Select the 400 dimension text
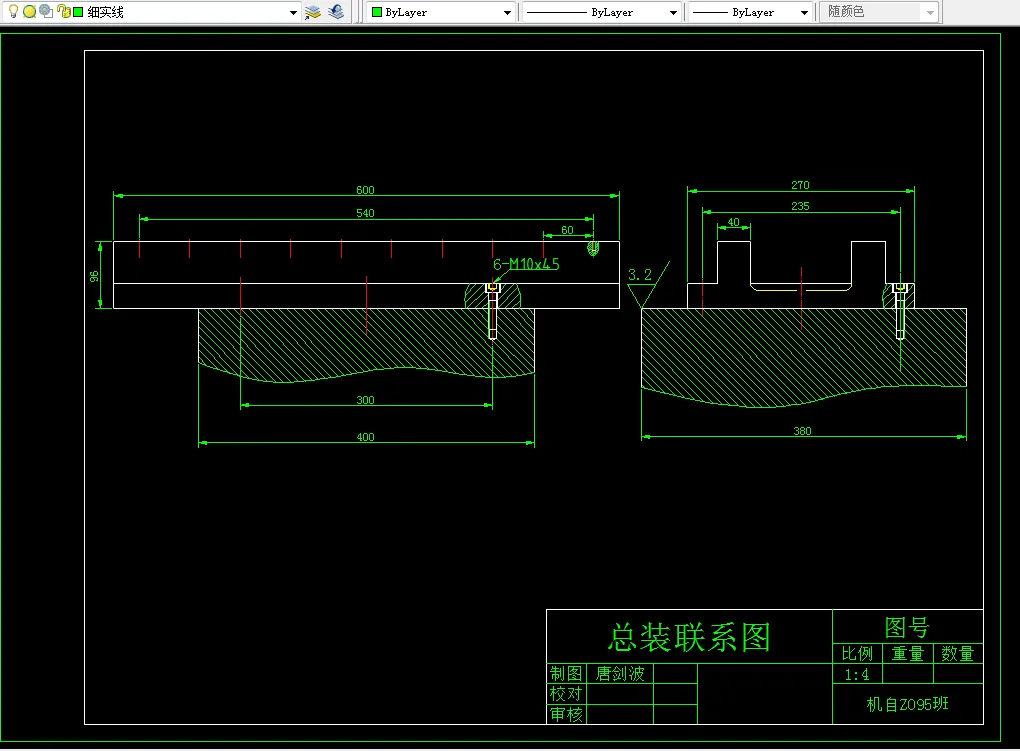The image size is (1020, 751). point(365,437)
